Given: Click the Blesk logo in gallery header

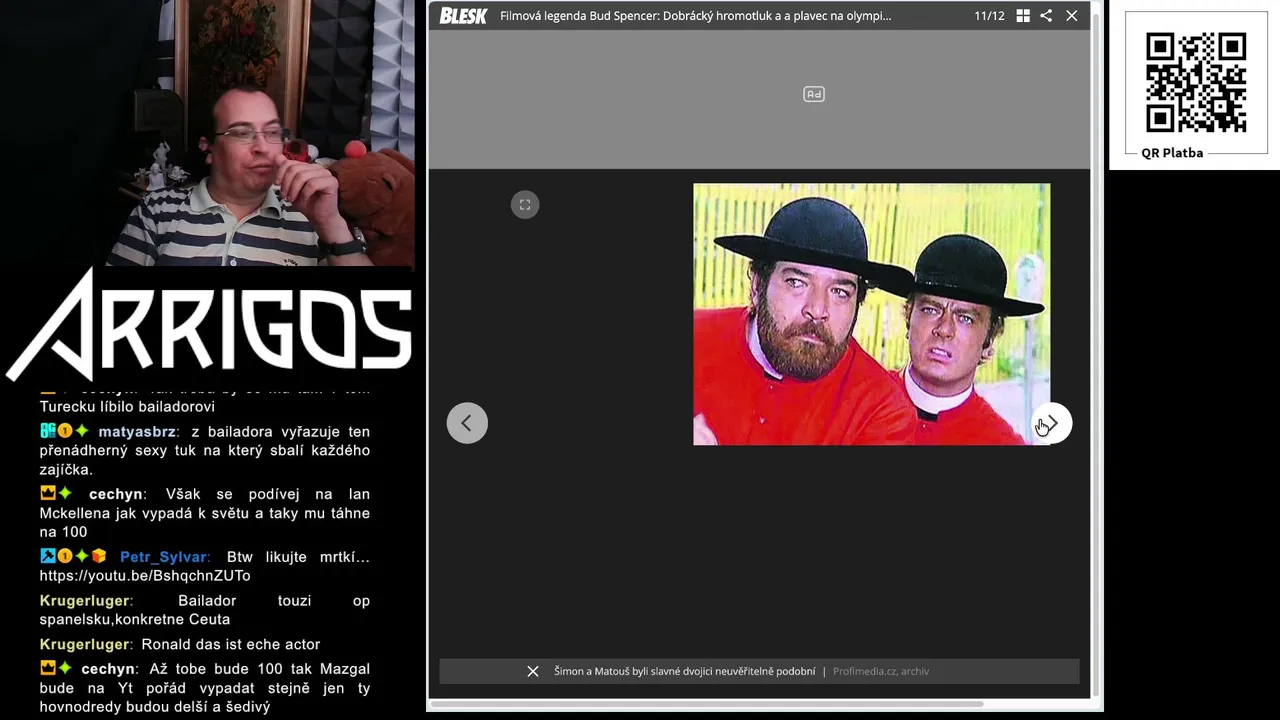Looking at the screenshot, I should tap(463, 16).
